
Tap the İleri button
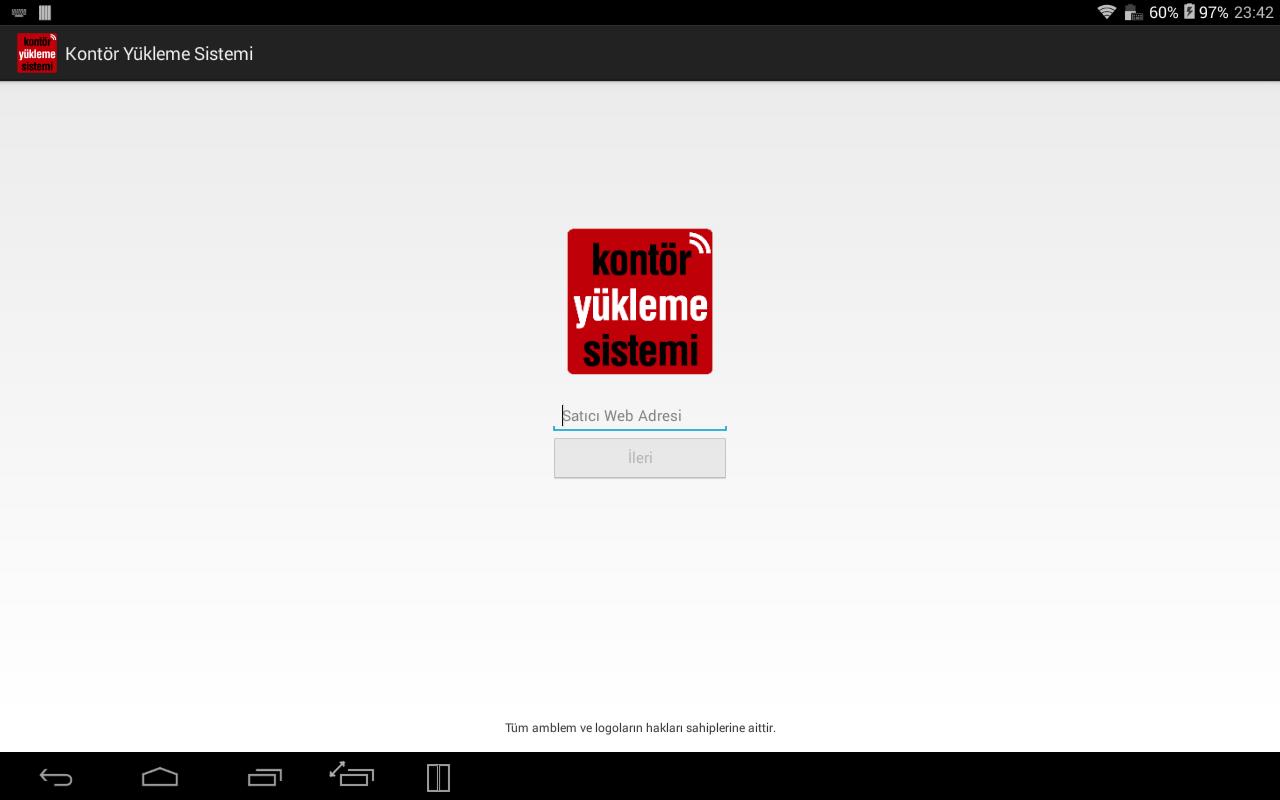point(640,458)
